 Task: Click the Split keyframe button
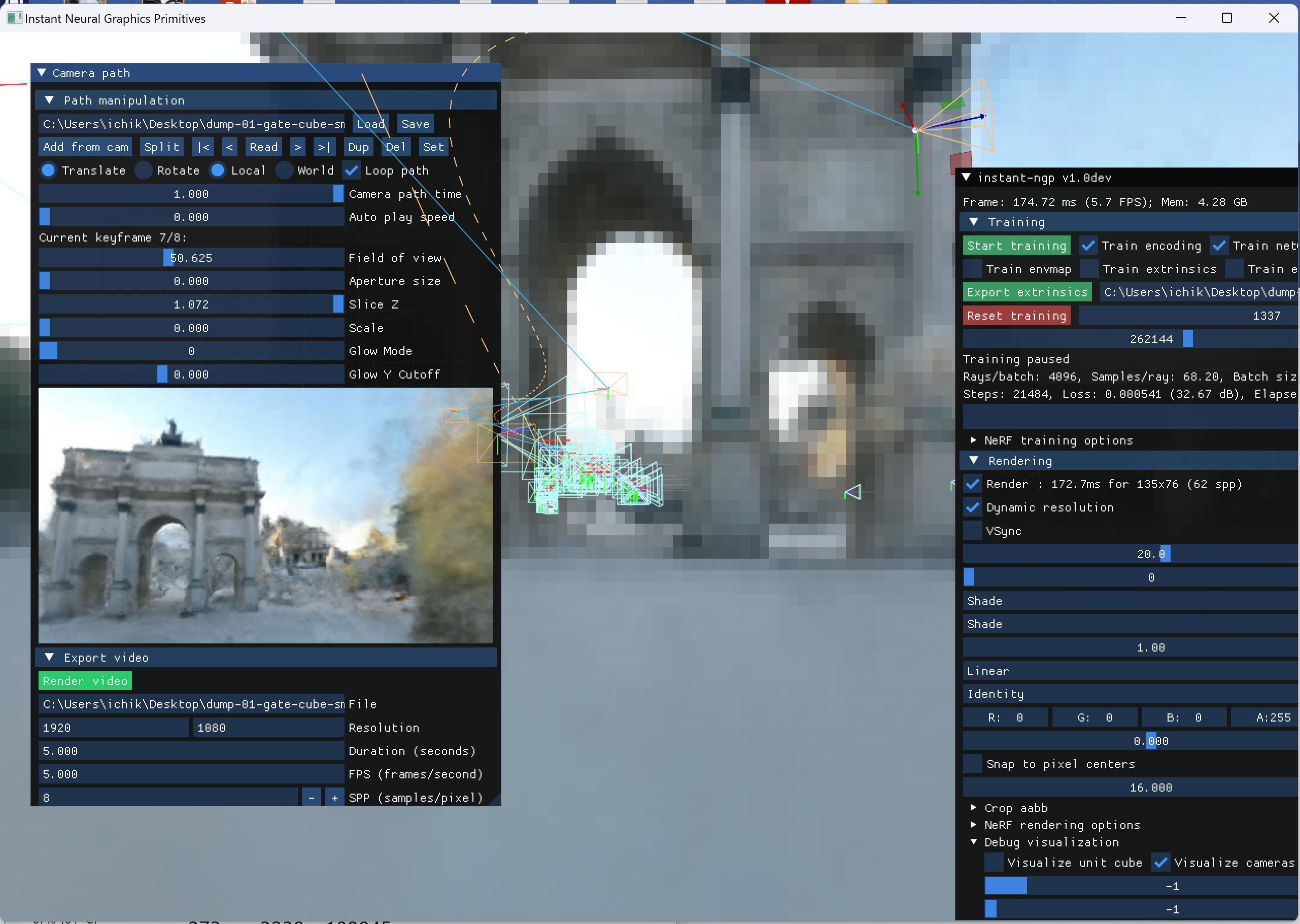(161, 147)
